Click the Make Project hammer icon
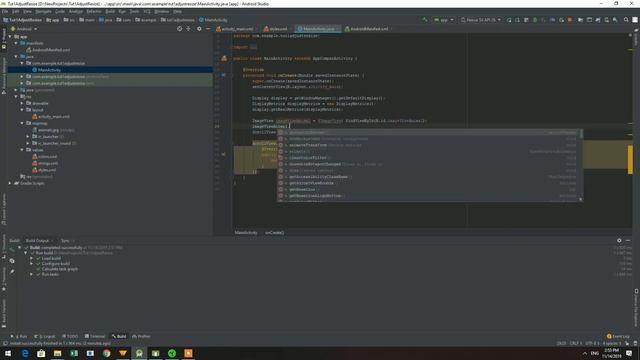 425,20
